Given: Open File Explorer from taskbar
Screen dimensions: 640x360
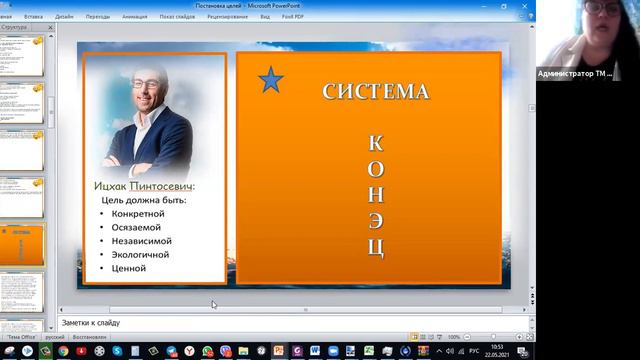Looking at the screenshot, I should (243, 351).
